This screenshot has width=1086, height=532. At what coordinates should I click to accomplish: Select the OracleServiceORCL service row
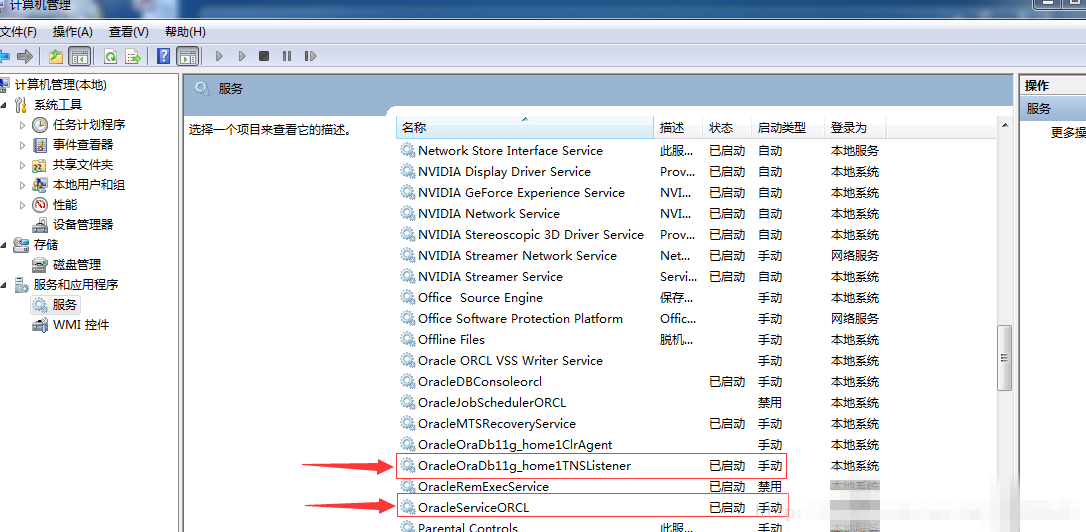474,508
